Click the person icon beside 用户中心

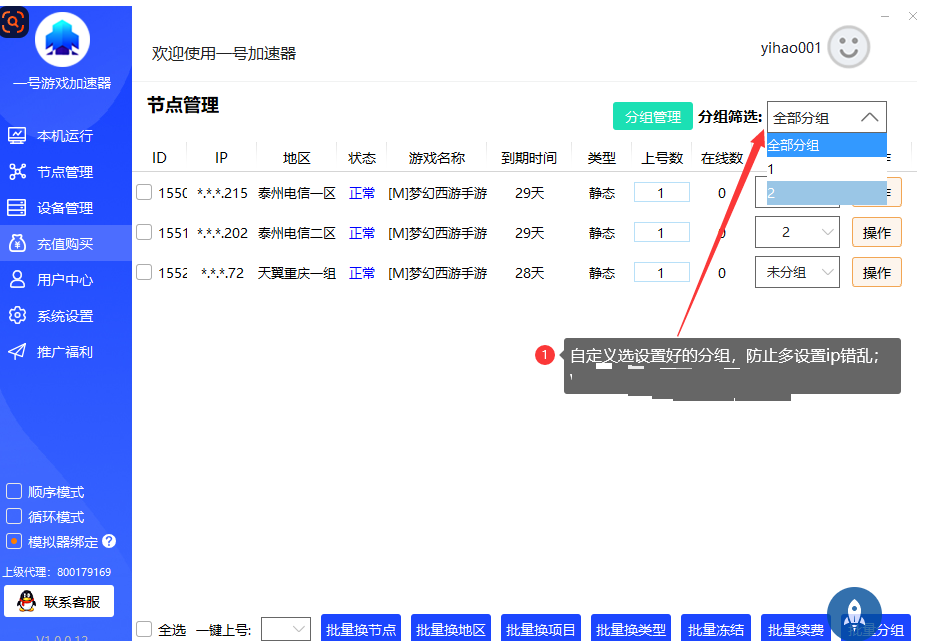17,280
